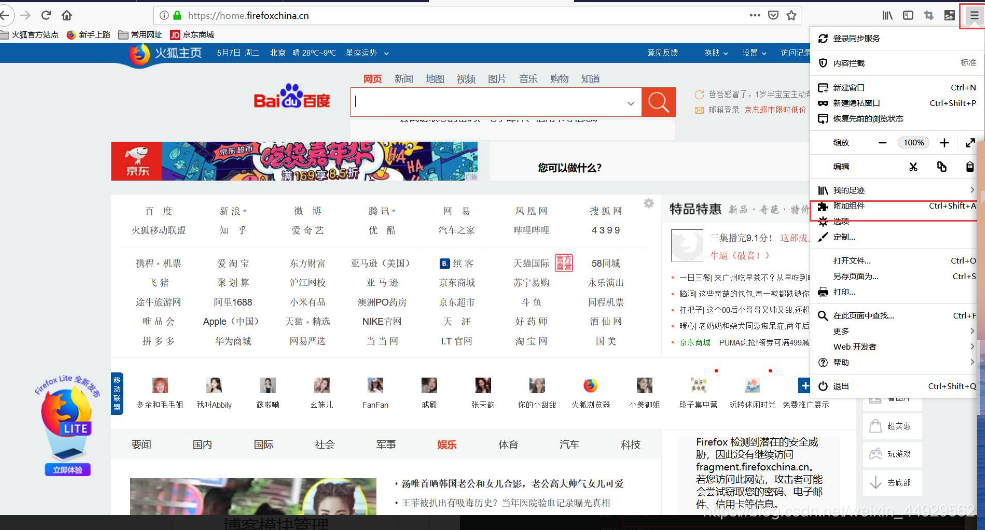Choose 退出 from the menu

[x=896, y=386]
